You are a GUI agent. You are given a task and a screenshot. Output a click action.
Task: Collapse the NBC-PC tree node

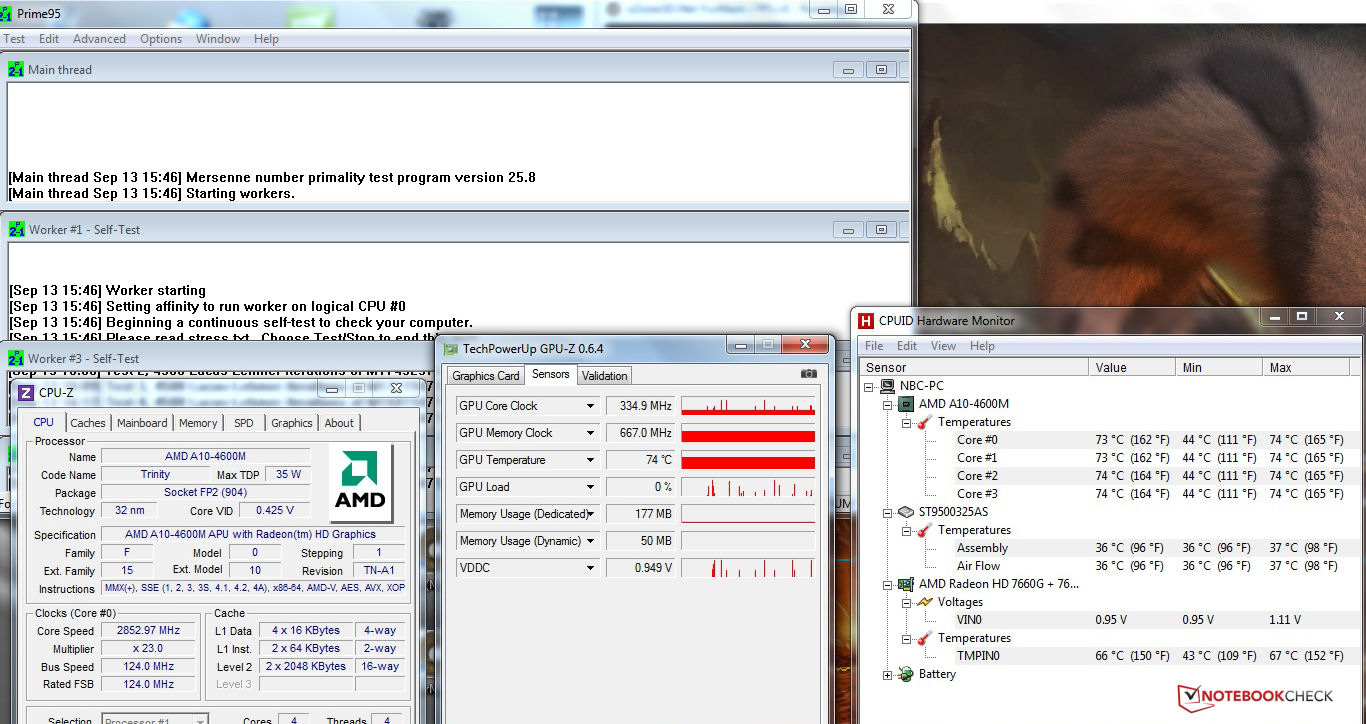click(870, 386)
